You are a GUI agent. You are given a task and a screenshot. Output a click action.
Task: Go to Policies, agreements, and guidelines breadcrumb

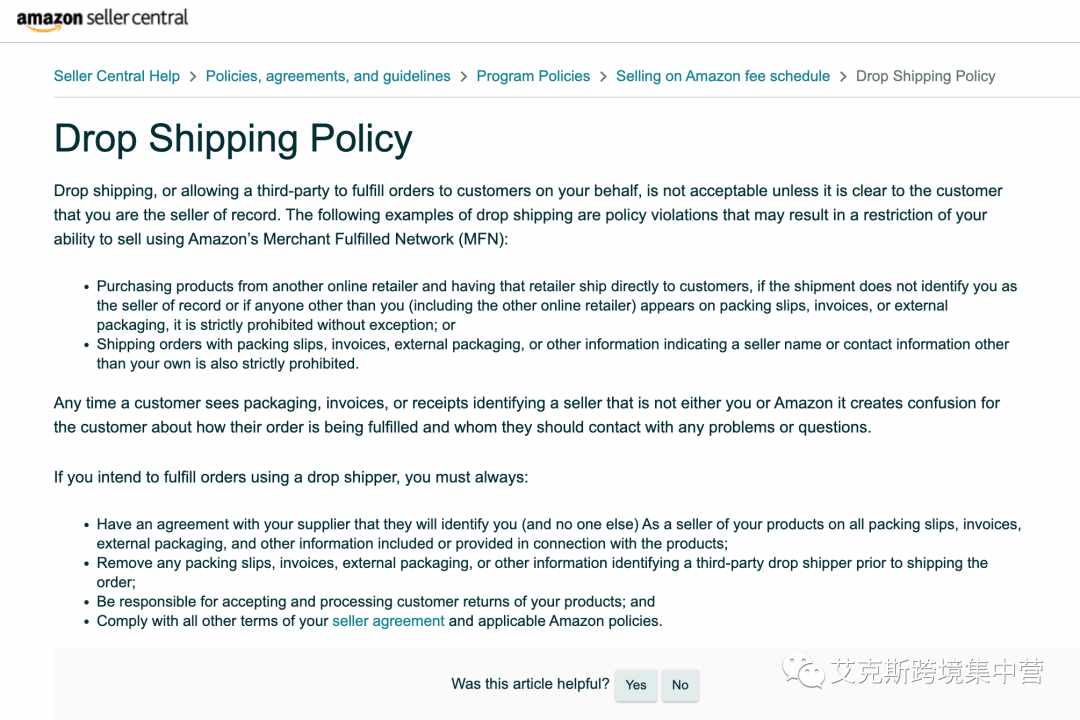pos(328,76)
